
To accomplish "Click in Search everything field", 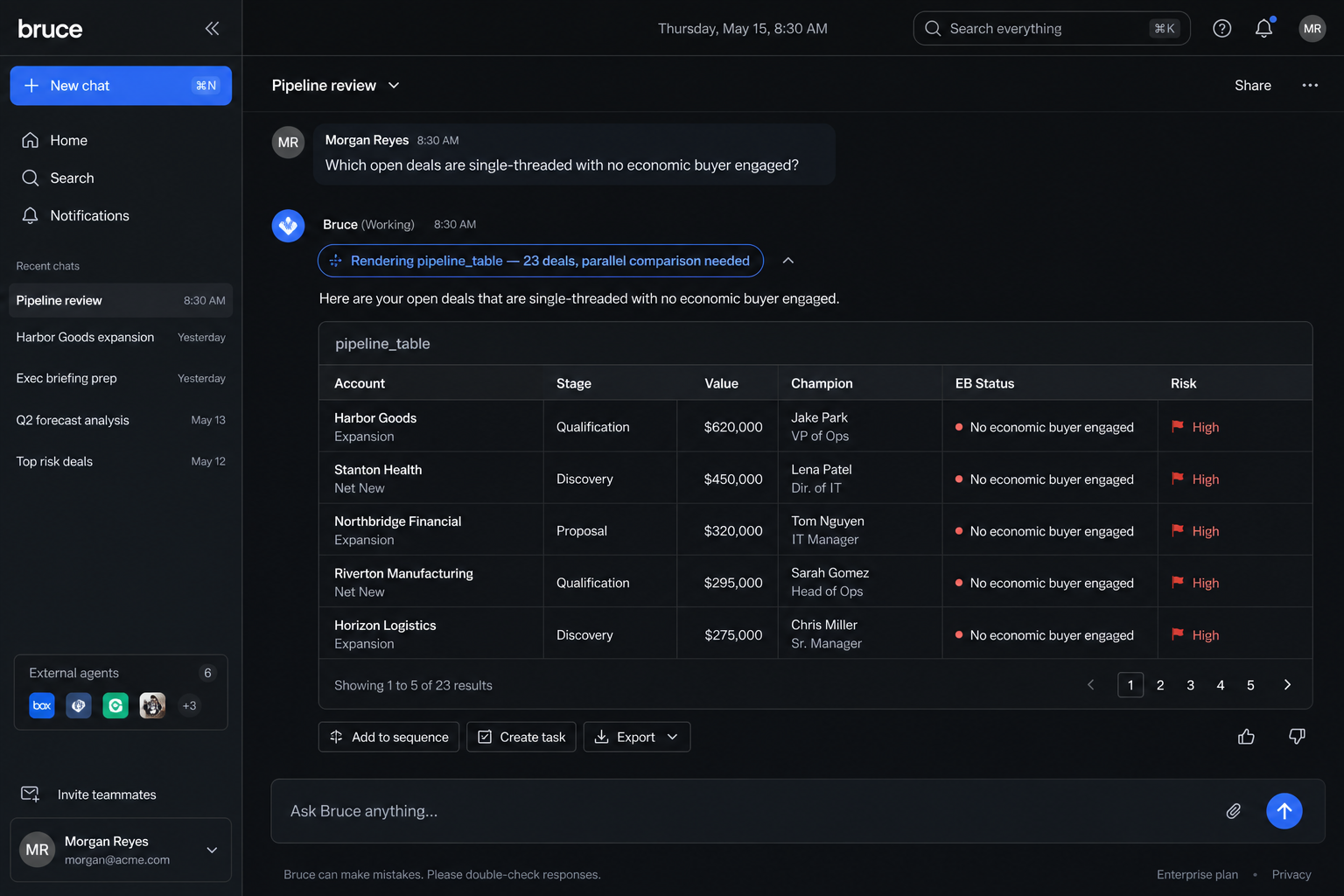I will coord(1052,28).
